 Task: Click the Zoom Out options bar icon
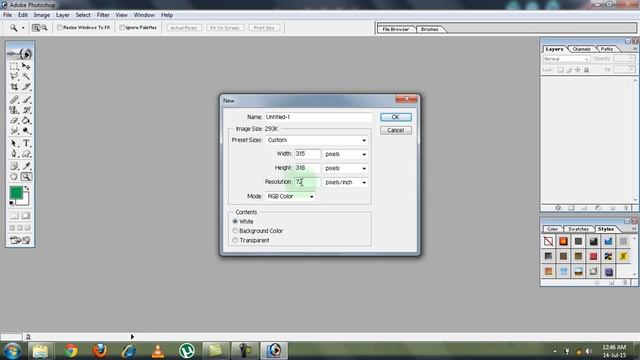pos(44,28)
